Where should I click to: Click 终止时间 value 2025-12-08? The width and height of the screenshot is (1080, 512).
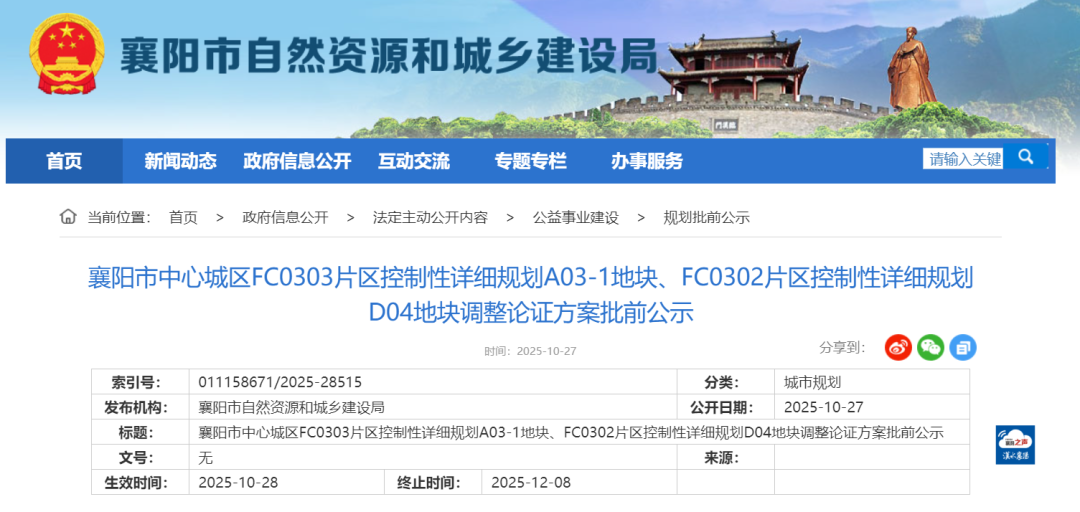[531, 482]
